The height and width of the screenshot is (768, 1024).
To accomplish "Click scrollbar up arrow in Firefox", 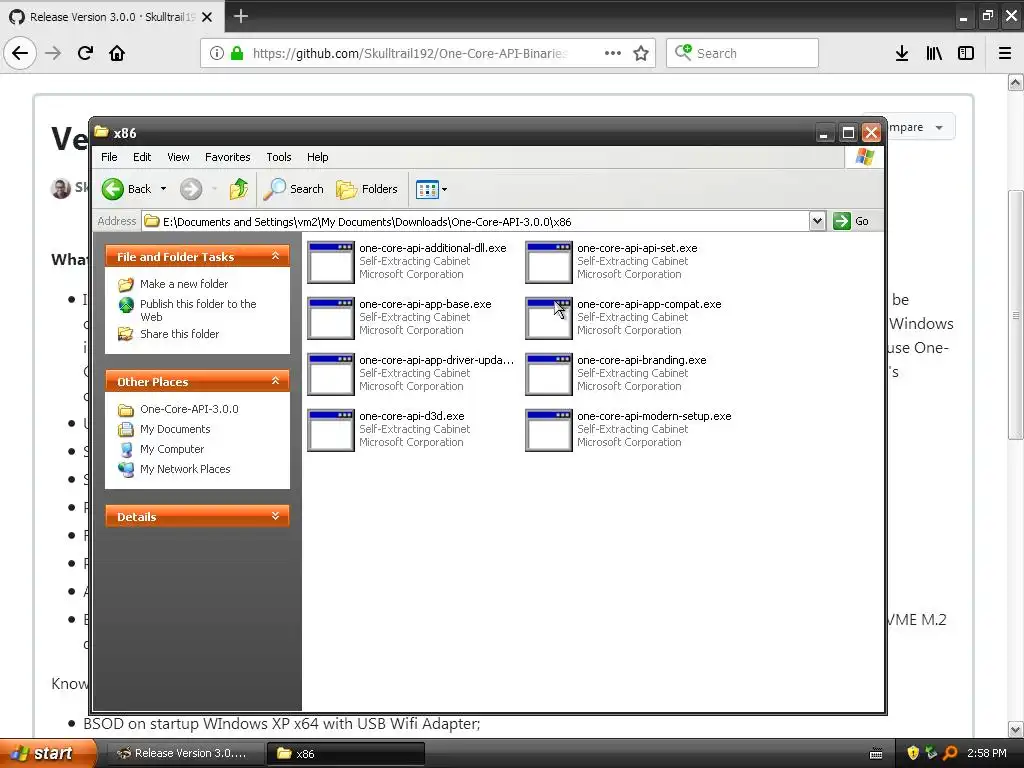I will (1015, 82).
